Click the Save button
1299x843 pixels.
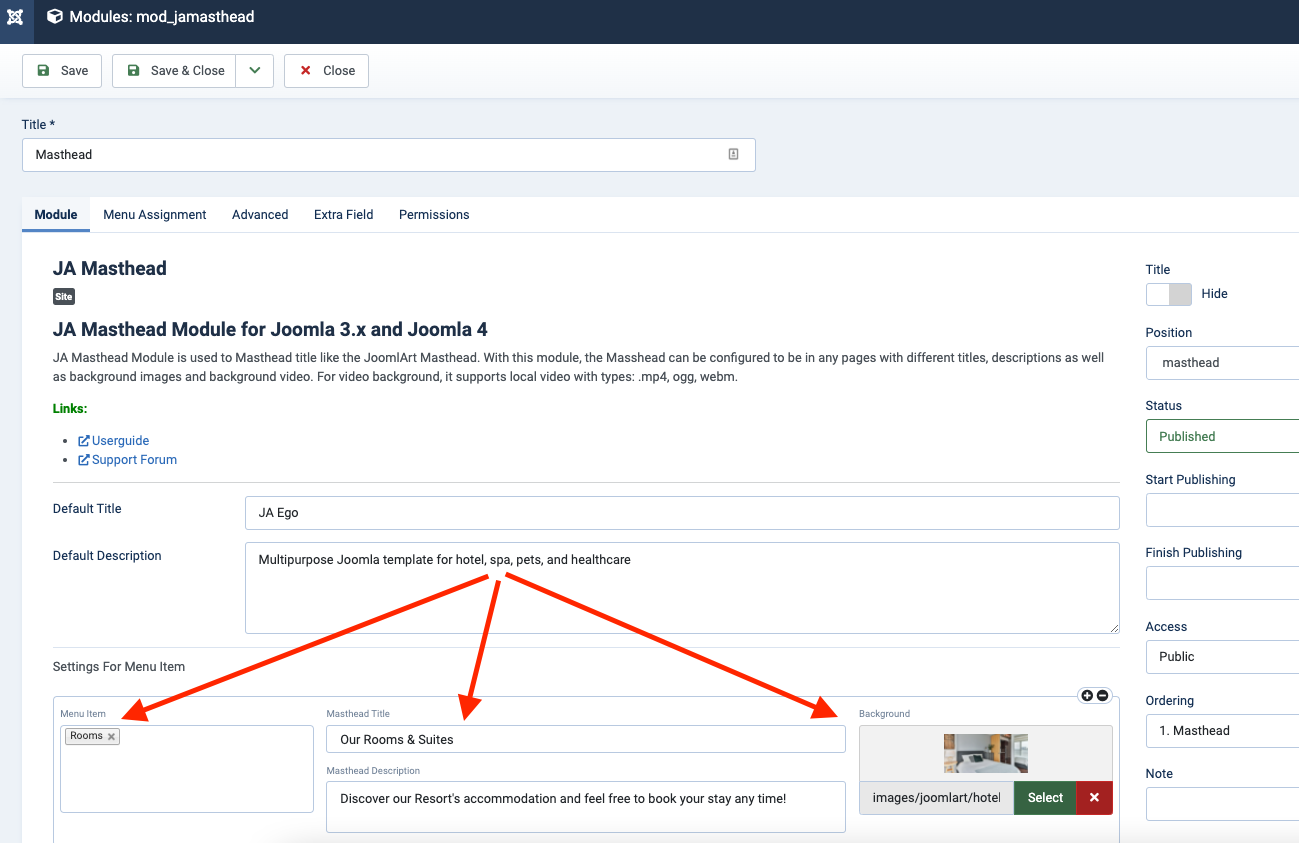click(62, 71)
